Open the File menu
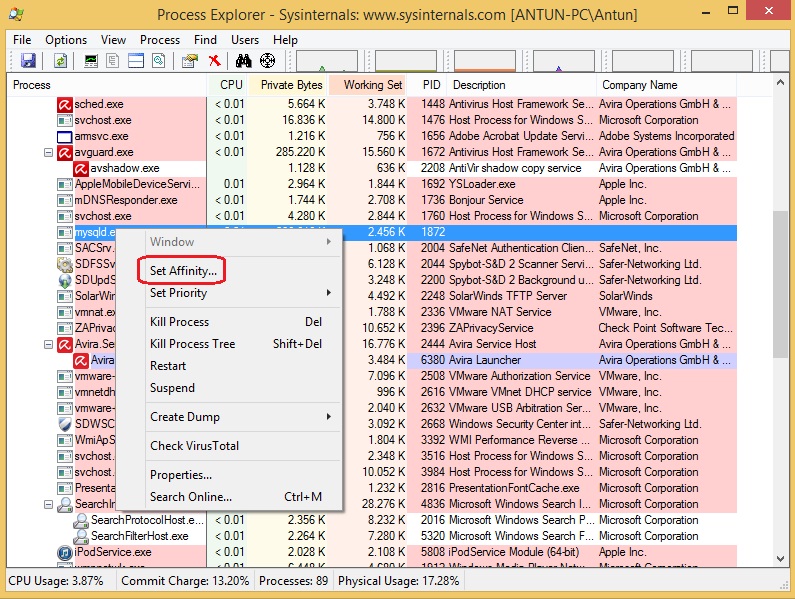This screenshot has width=795, height=599. coord(22,40)
